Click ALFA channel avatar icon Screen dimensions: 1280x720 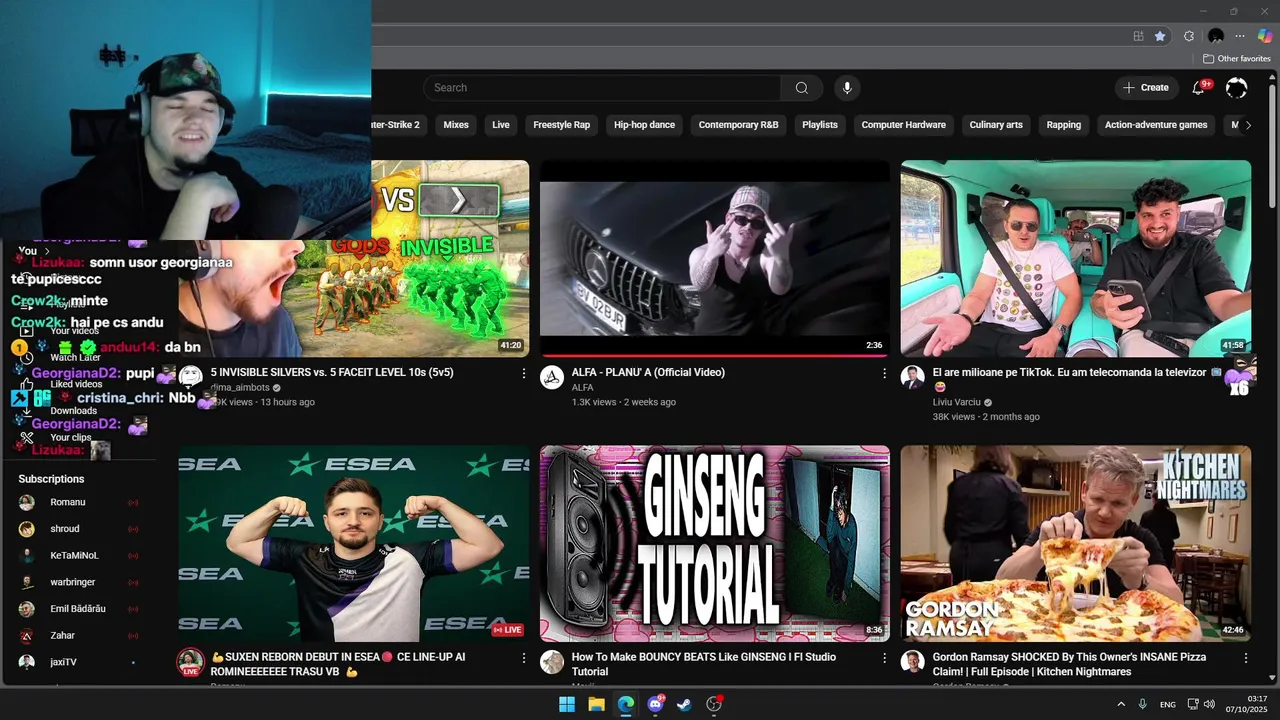point(552,377)
